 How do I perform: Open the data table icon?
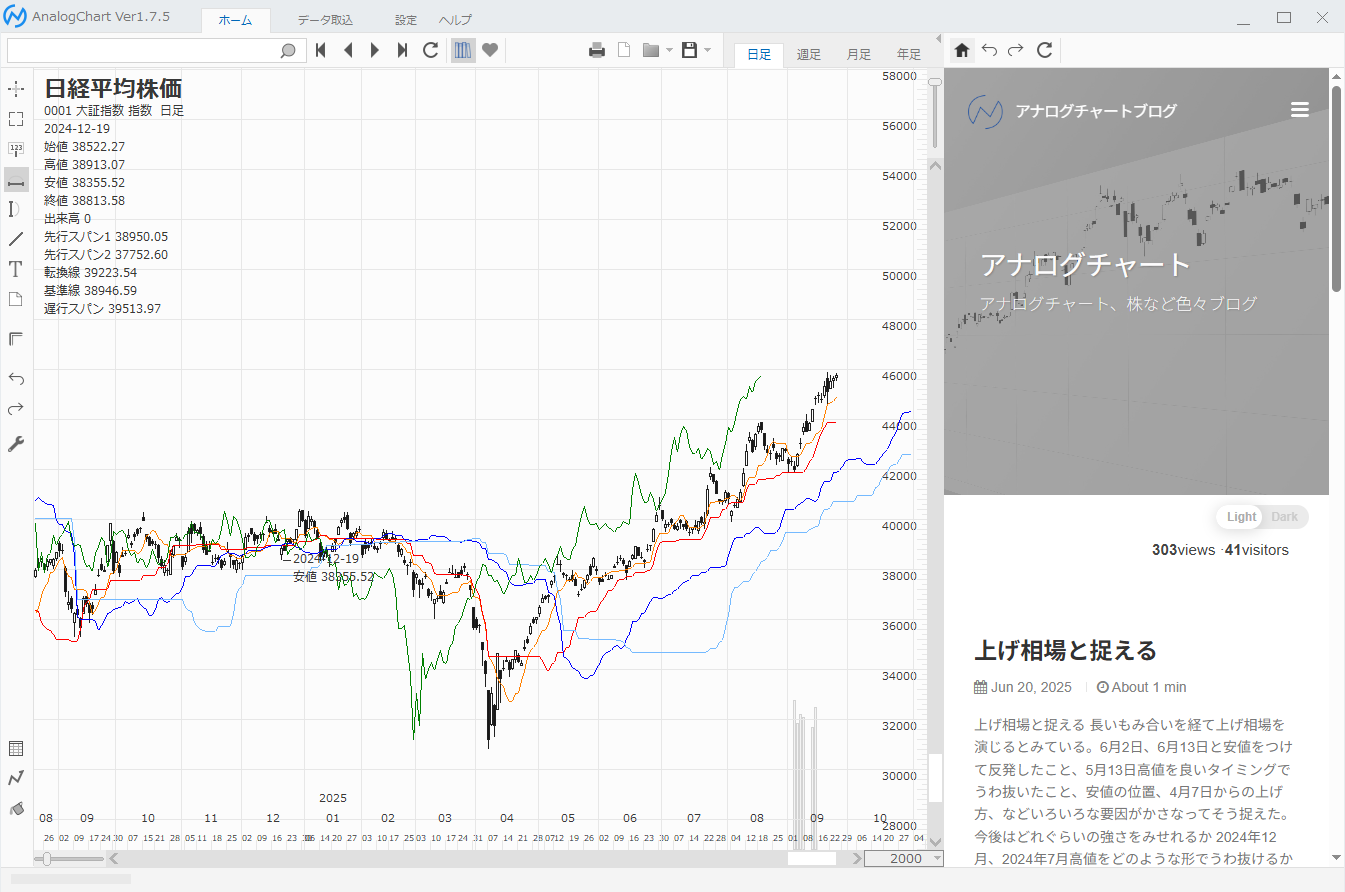[x=16, y=749]
